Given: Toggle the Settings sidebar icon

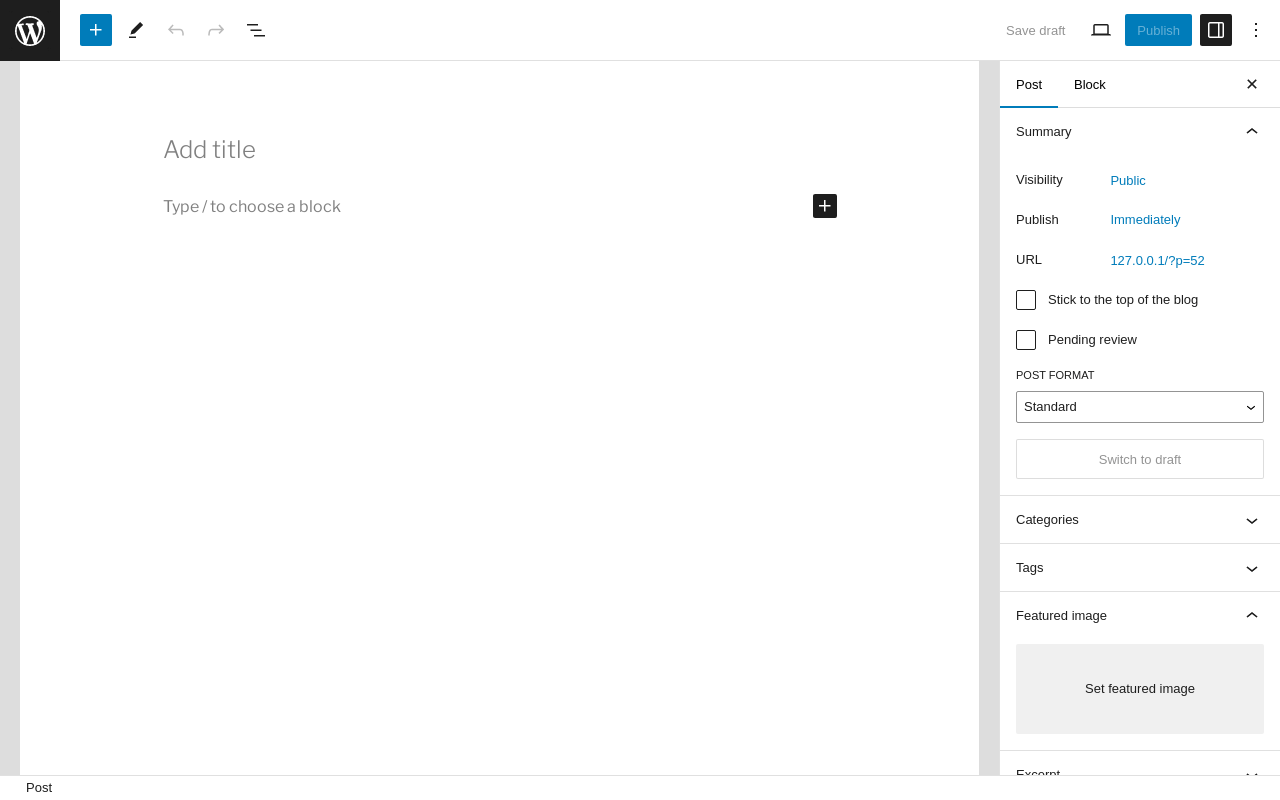Looking at the screenshot, I should point(1216,30).
